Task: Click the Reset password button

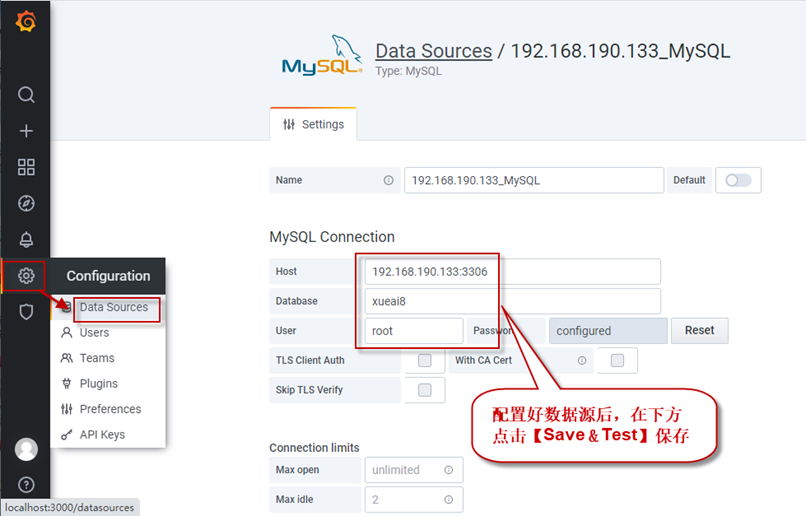Action: tap(700, 330)
